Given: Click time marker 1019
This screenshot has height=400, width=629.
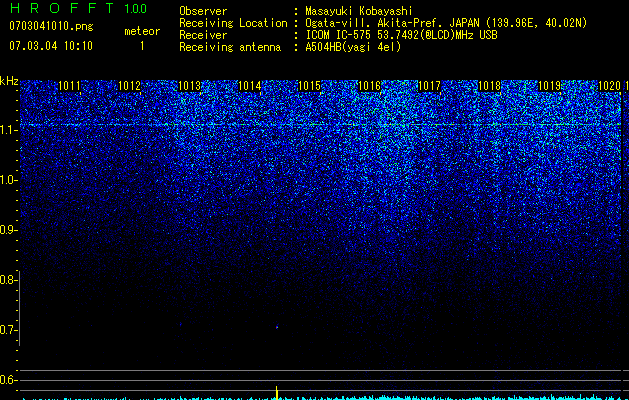Looking at the screenshot, I should (549, 86).
